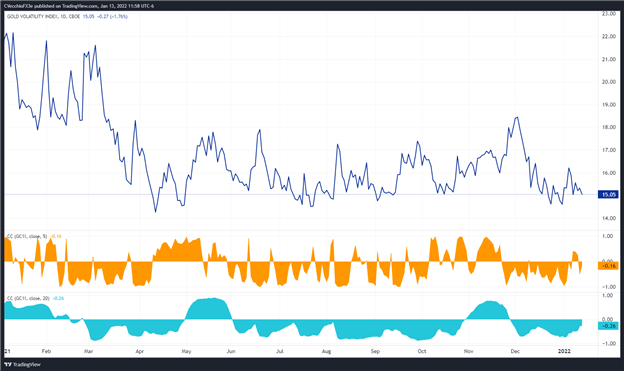624x371 pixels.
Task: Click the 2022 label on time axis
Action: [x=564, y=351]
